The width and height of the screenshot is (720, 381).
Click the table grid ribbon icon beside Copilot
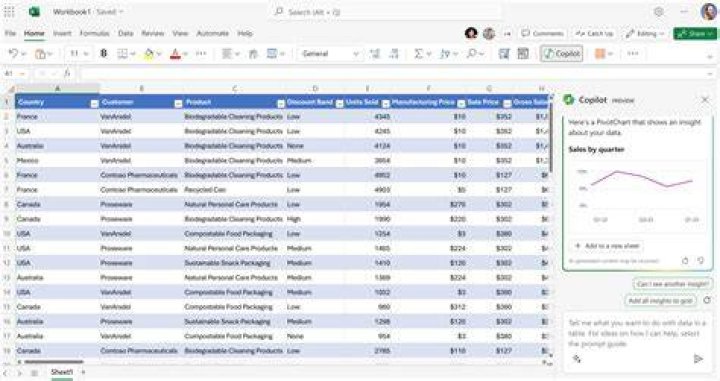pyautogui.click(x=523, y=54)
